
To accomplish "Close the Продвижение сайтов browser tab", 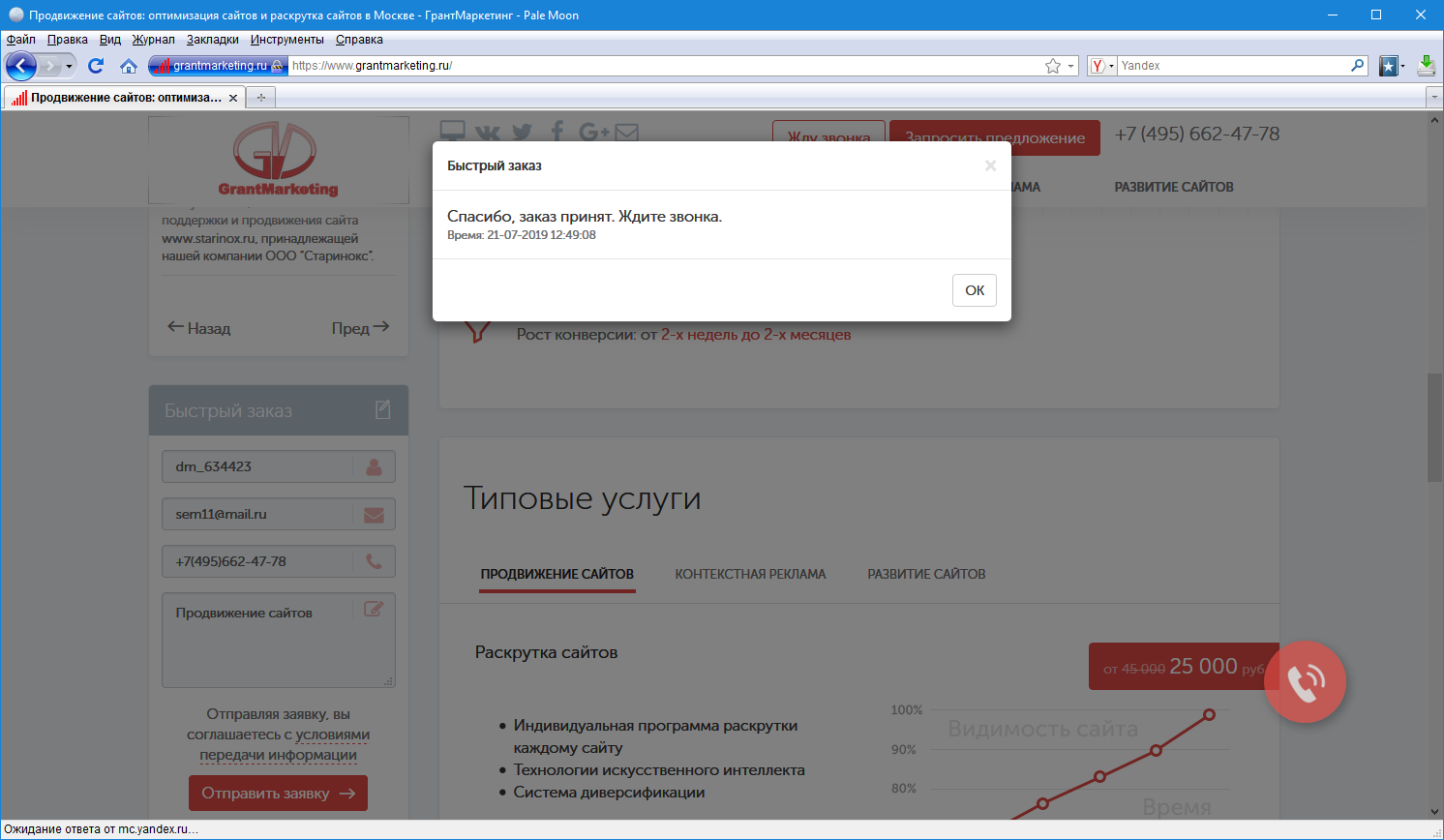I will click(x=233, y=98).
